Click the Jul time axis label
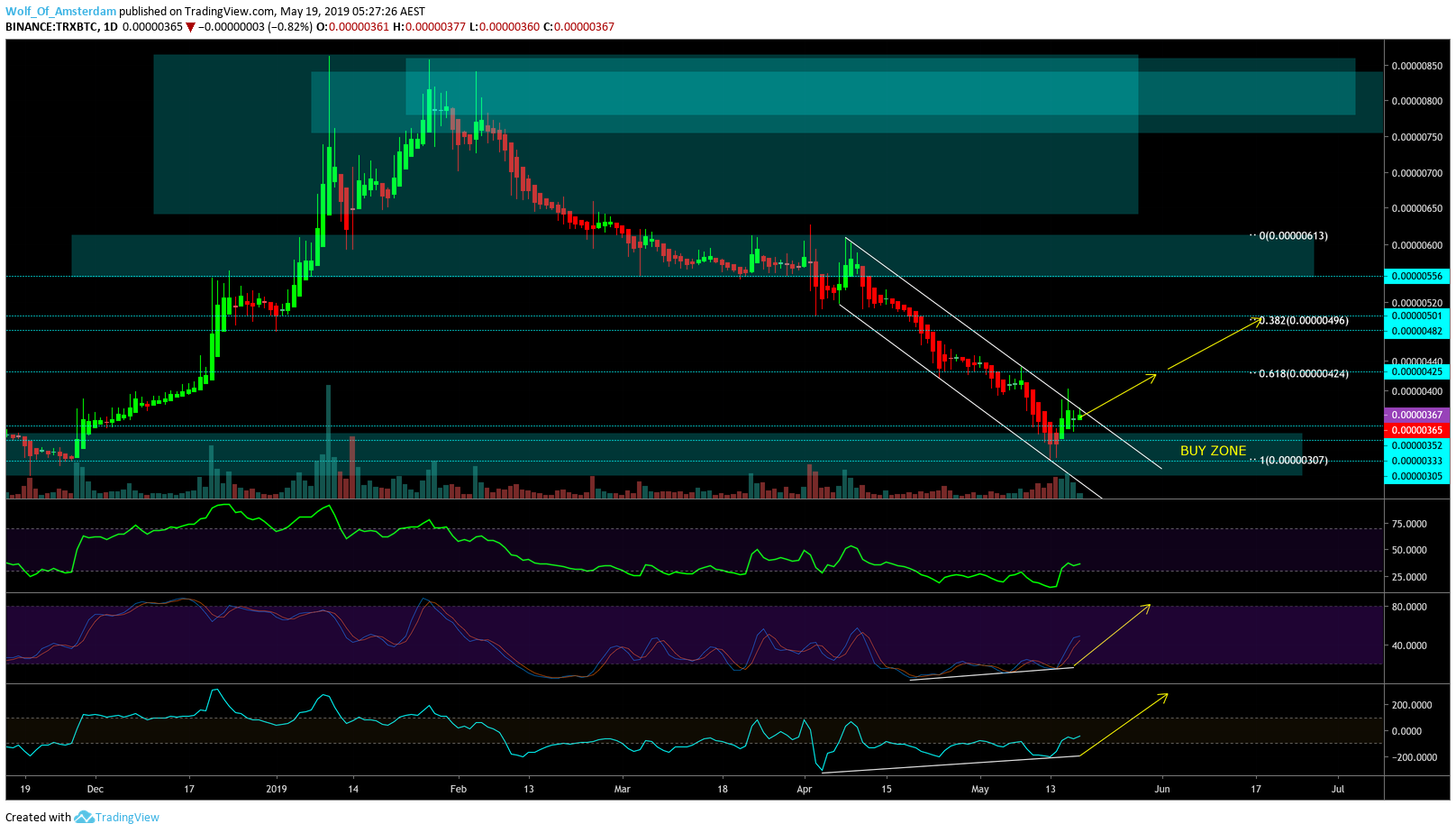Image resolution: width=1456 pixels, height=833 pixels. pos(1338,789)
